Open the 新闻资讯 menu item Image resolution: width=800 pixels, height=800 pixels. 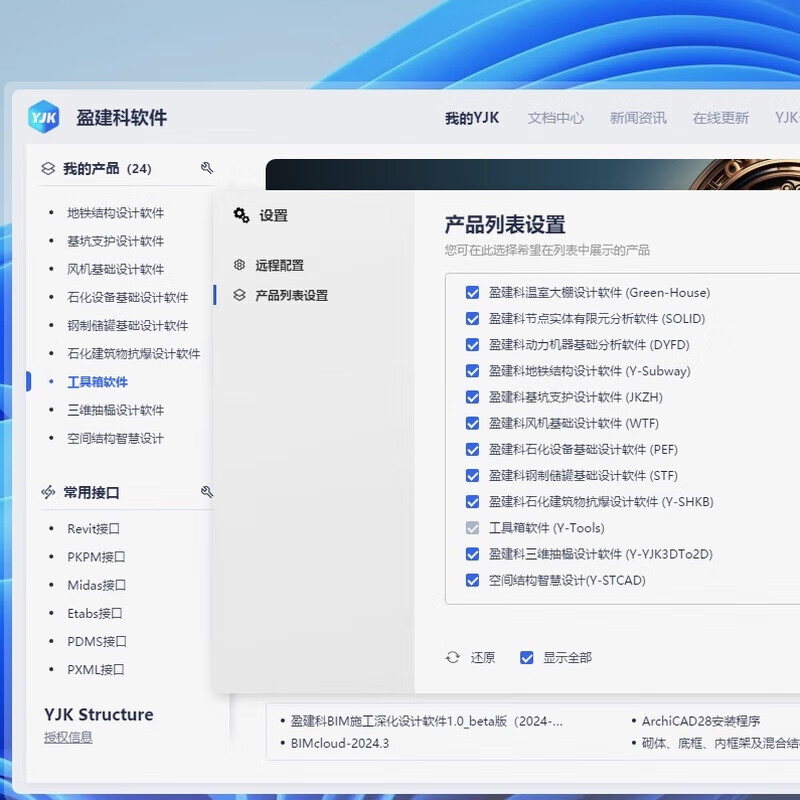tap(640, 117)
